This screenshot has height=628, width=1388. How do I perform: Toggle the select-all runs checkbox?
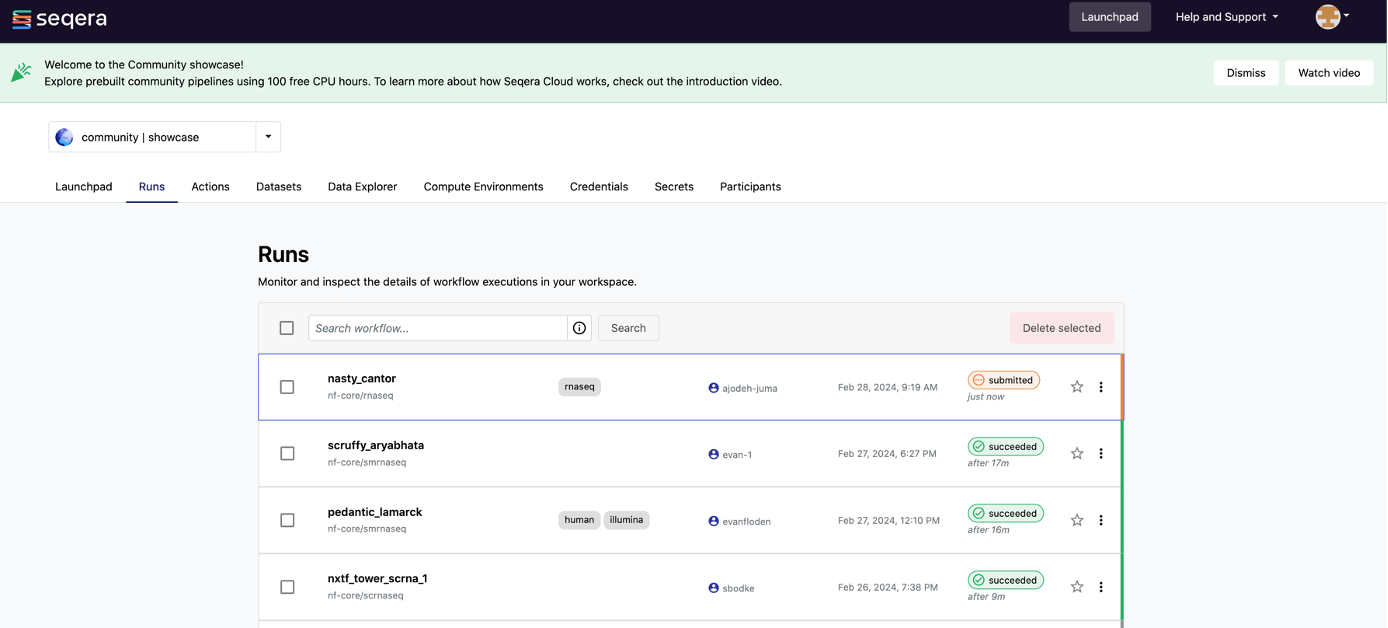(287, 328)
